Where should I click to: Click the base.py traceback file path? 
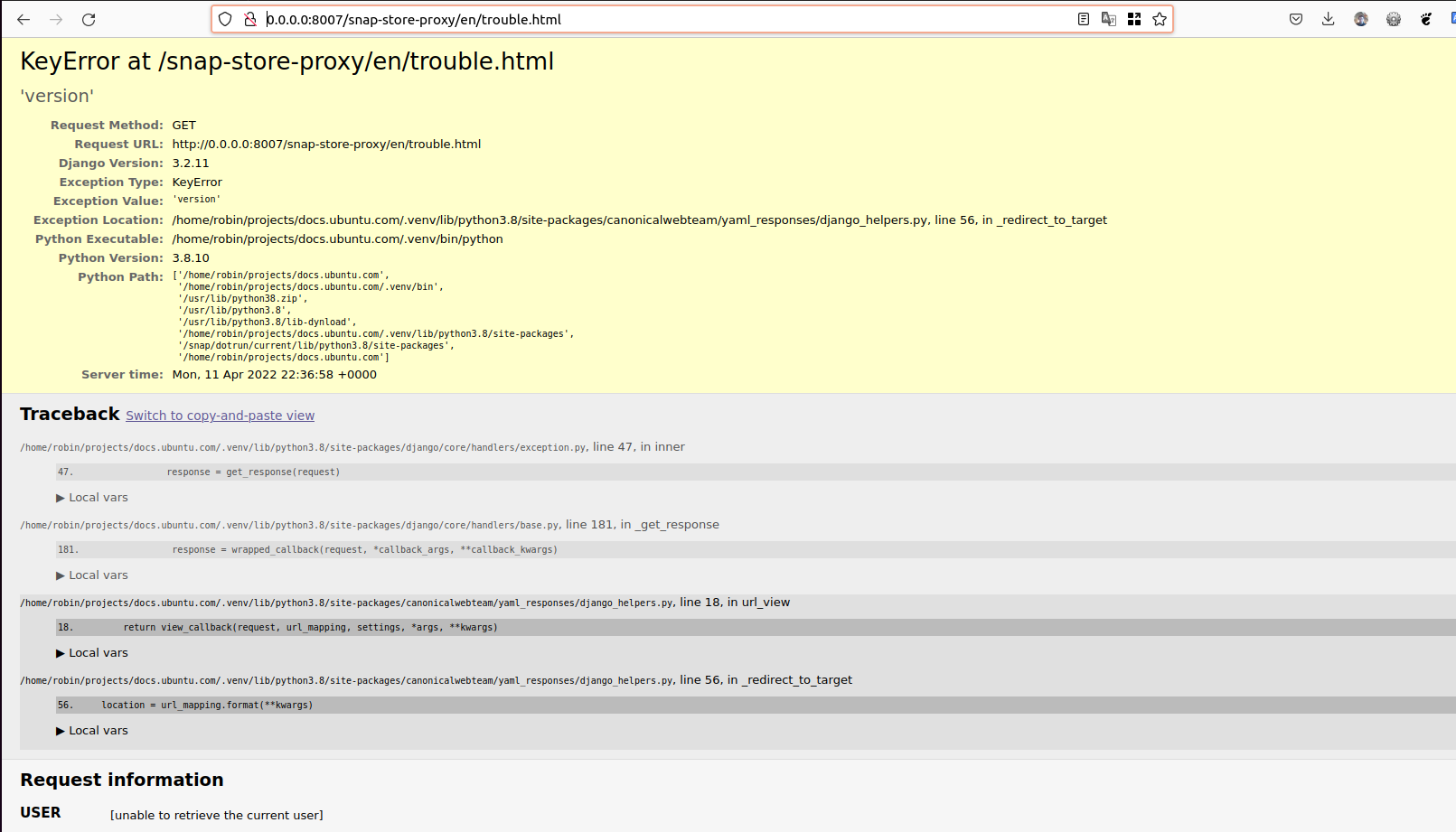click(290, 525)
